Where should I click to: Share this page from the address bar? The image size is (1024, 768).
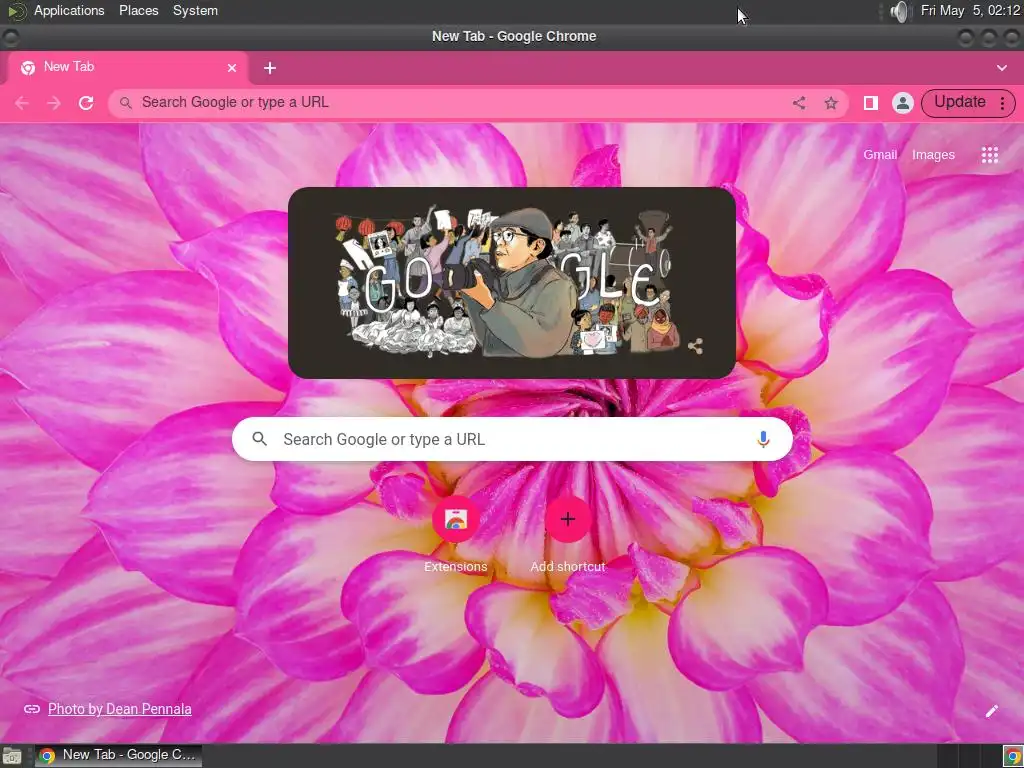pyautogui.click(x=799, y=103)
